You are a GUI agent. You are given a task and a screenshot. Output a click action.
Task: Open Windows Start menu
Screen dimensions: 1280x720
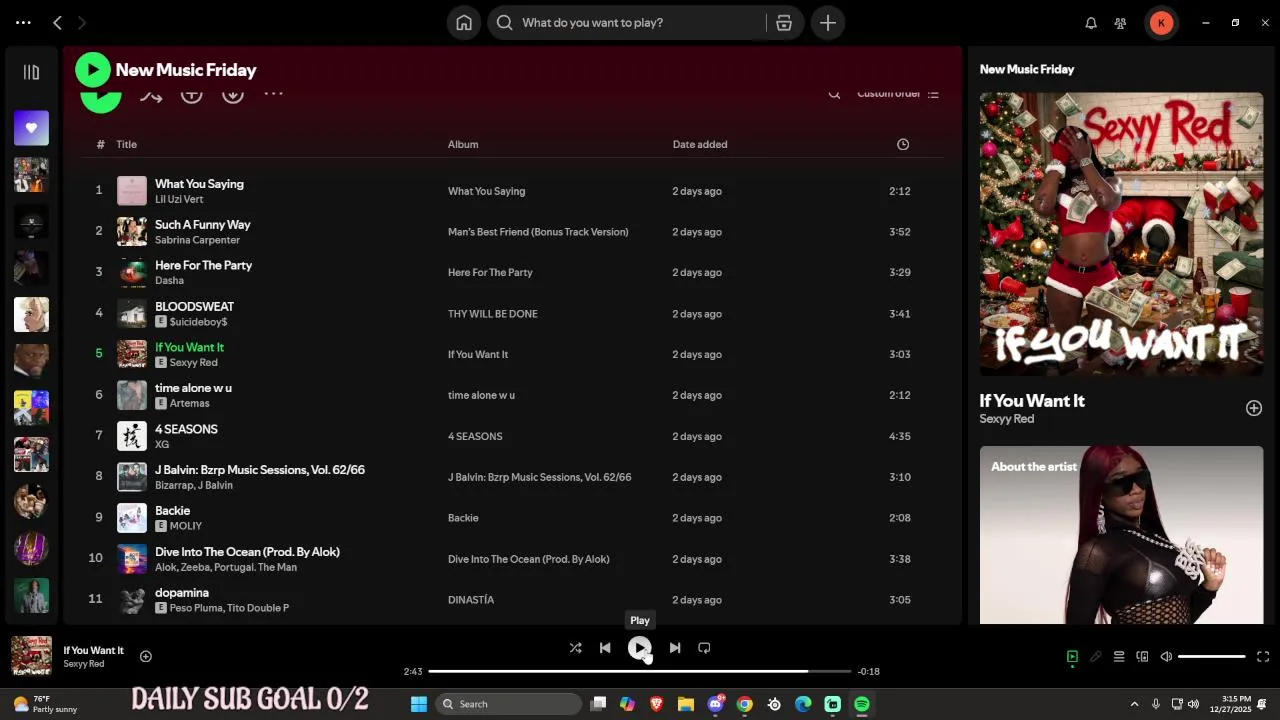click(419, 704)
